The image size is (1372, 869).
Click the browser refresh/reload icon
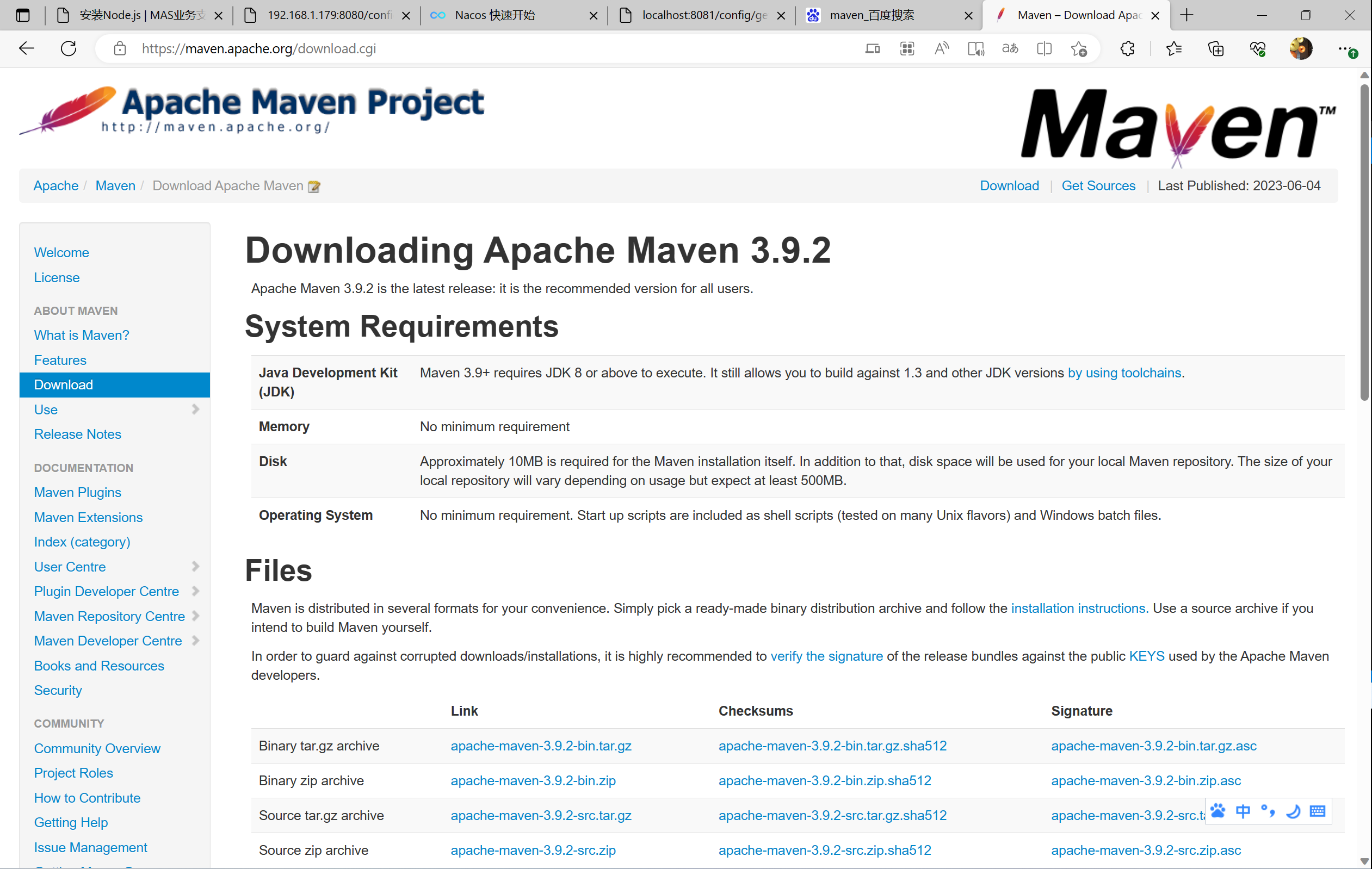point(68,48)
